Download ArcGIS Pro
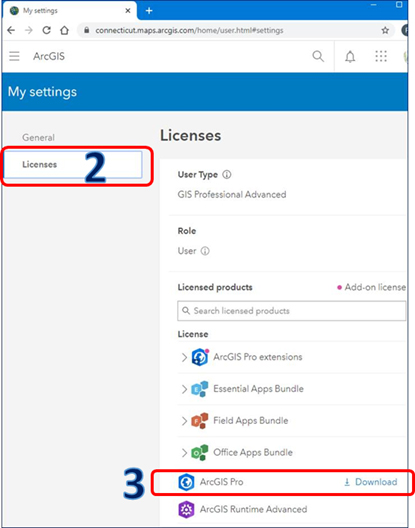 click(370, 482)
